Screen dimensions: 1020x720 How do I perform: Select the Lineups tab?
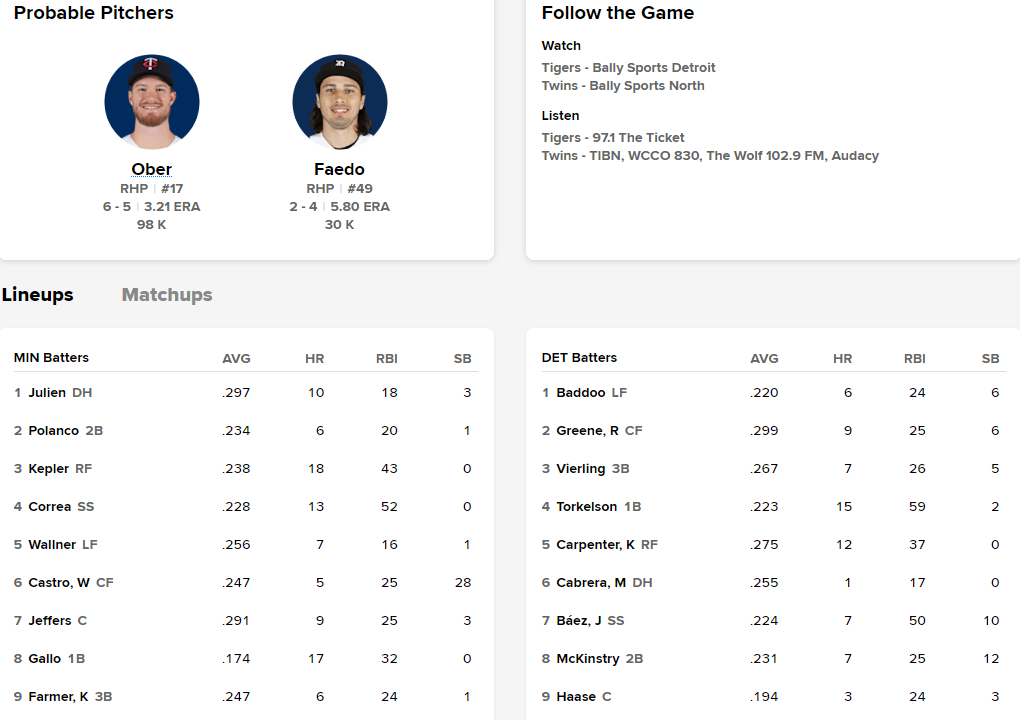[x=38, y=295]
